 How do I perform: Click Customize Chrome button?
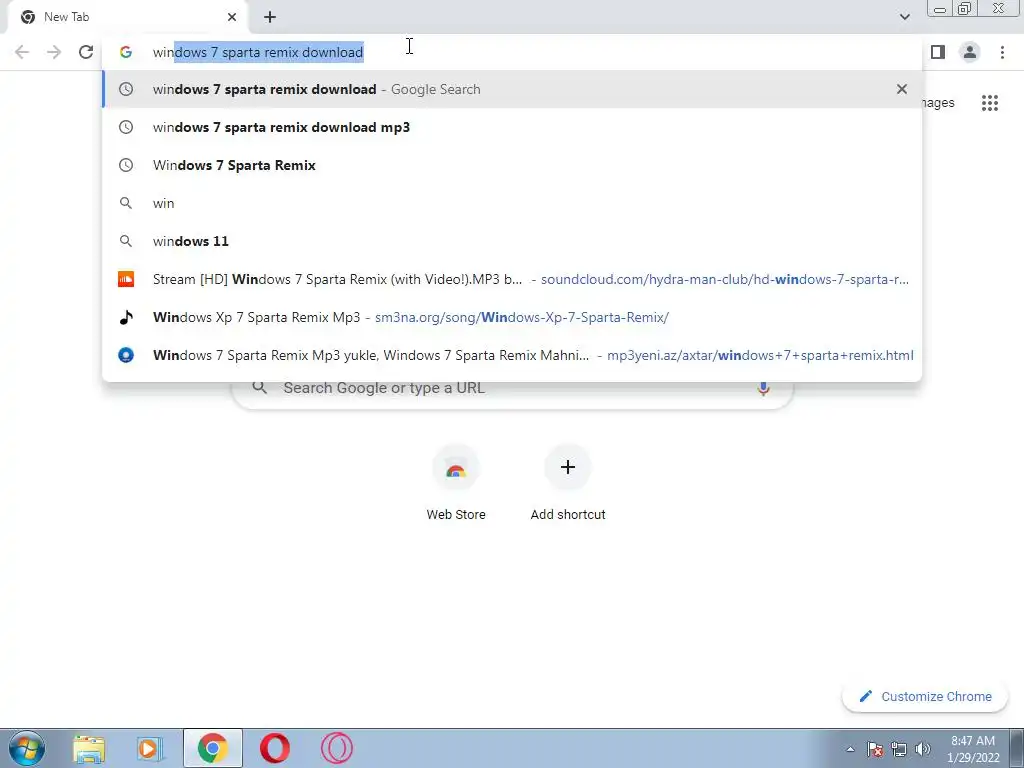925,697
